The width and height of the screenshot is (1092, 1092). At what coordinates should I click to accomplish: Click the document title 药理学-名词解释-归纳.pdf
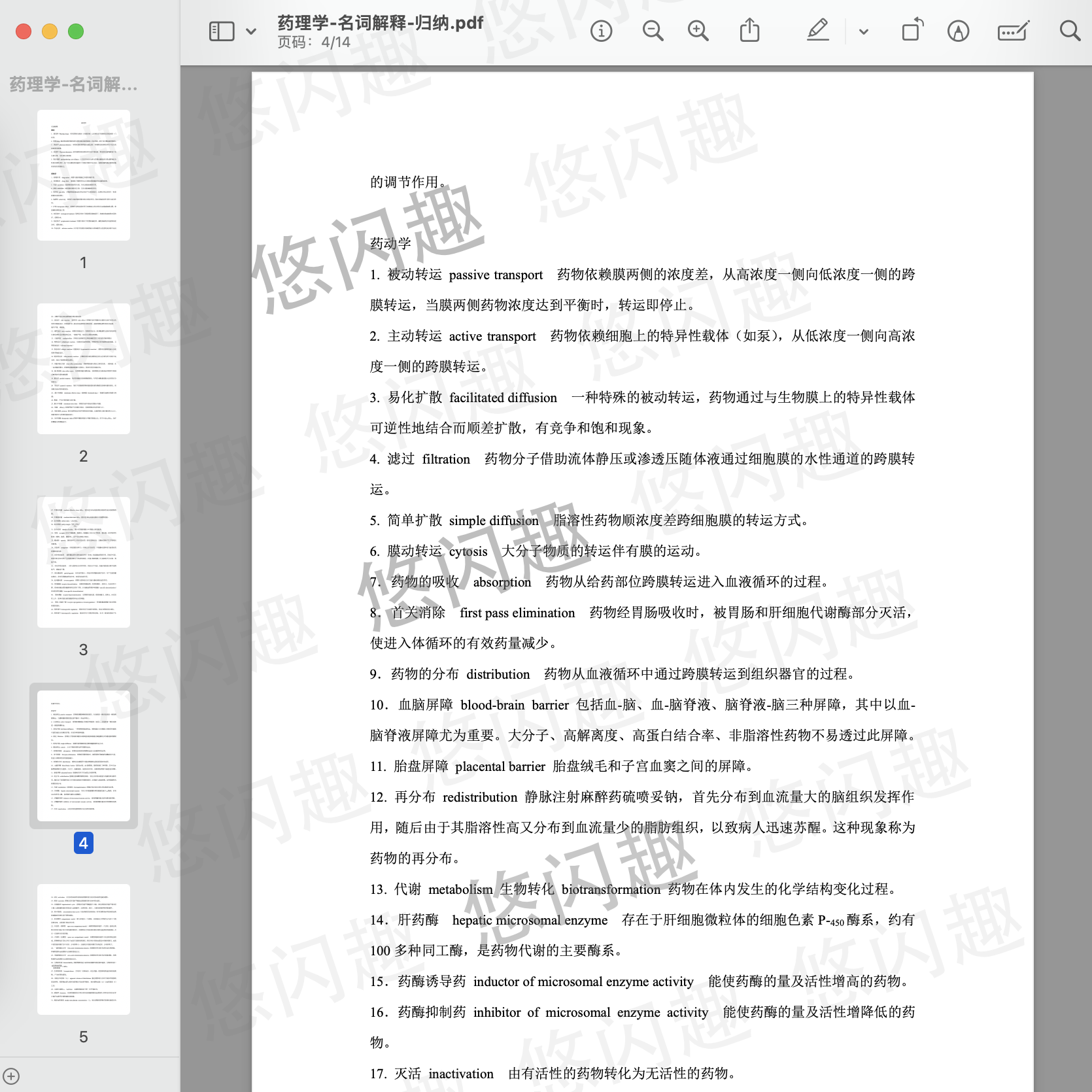coord(380,23)
